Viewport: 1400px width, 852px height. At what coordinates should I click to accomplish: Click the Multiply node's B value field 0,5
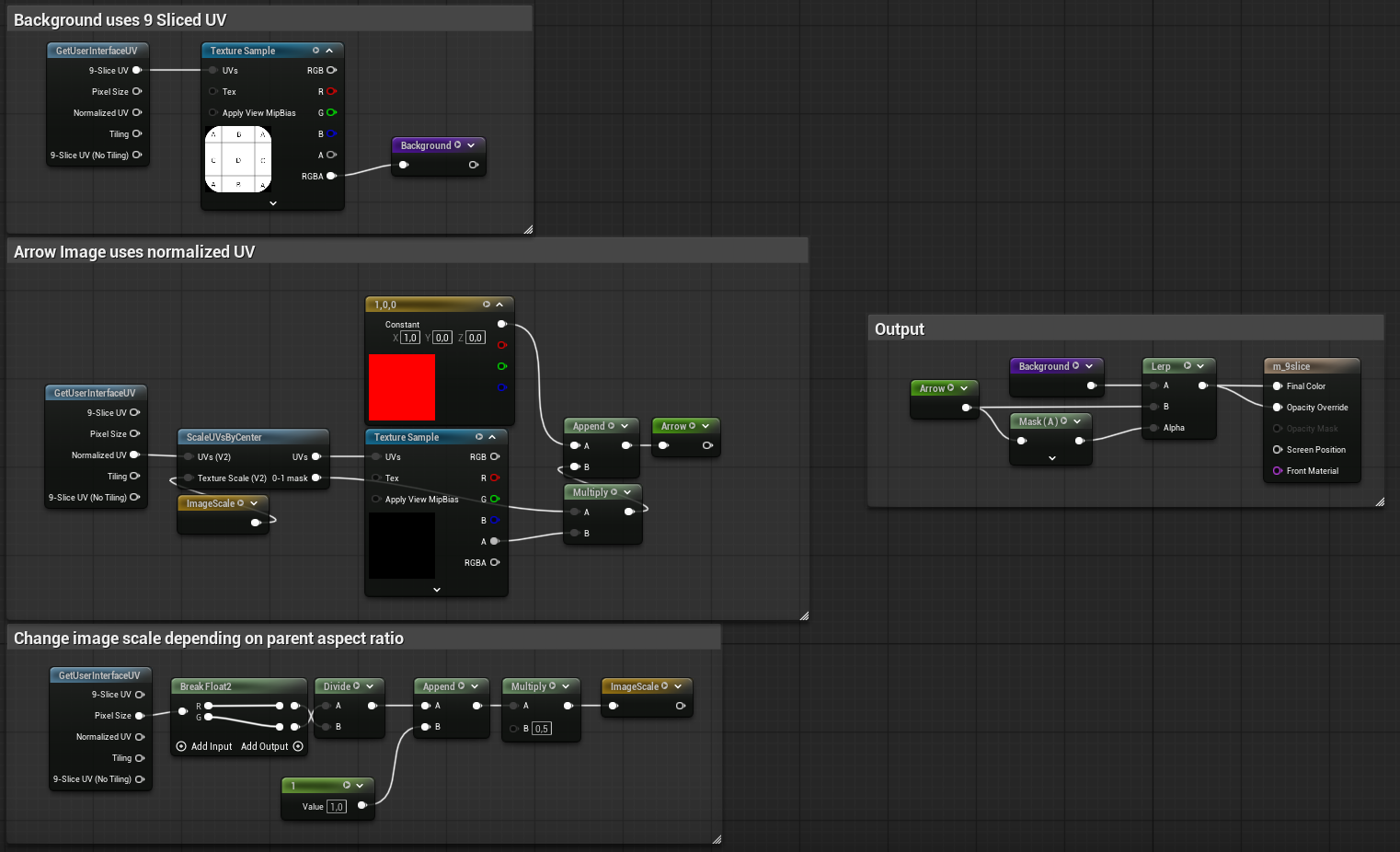(542, 729)
